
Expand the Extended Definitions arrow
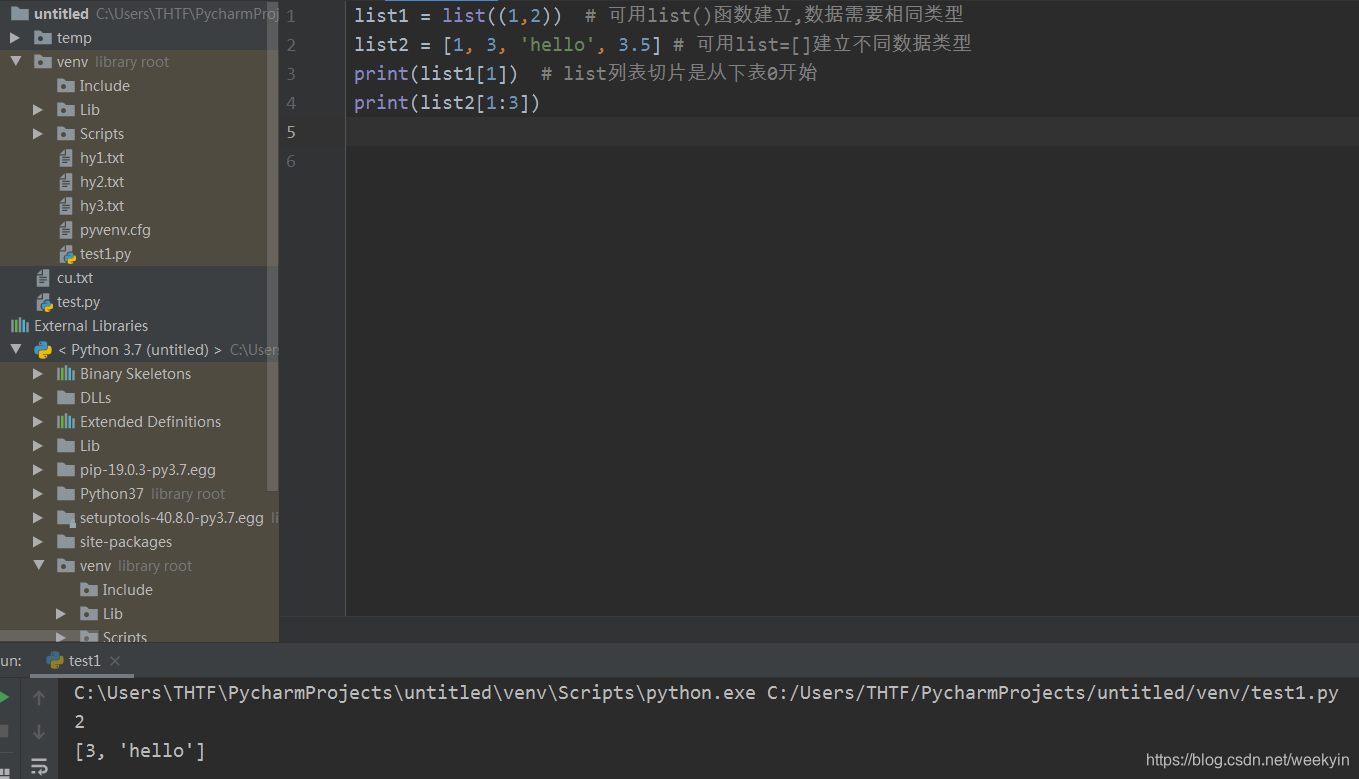[38, 422]
